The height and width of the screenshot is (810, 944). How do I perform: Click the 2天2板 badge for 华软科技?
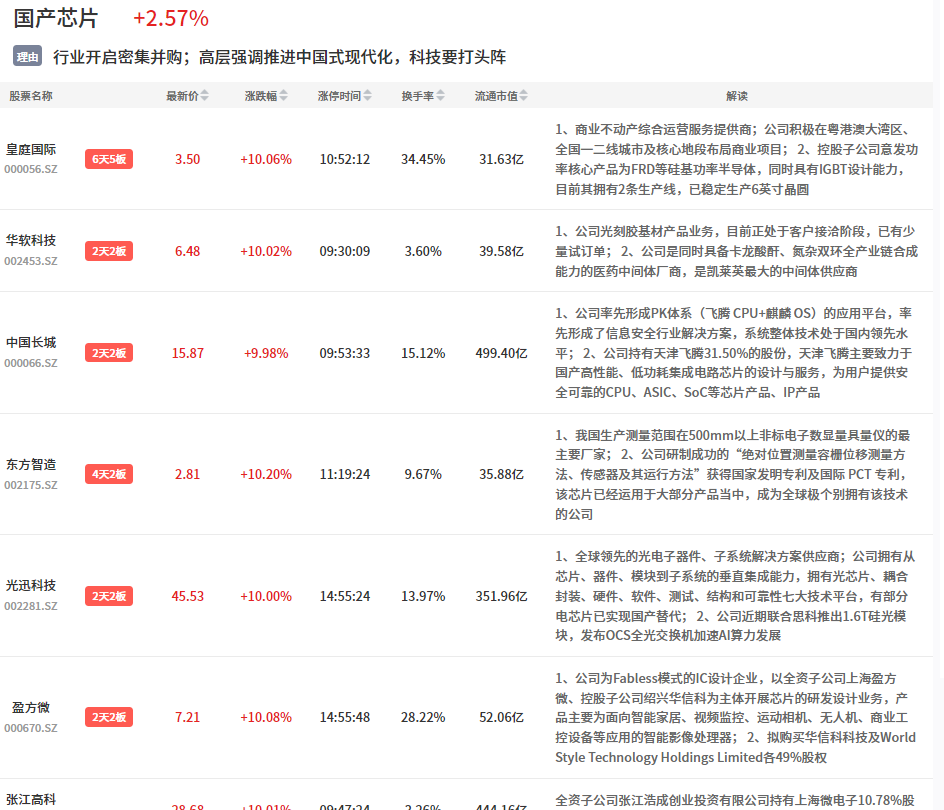[109, 251]
